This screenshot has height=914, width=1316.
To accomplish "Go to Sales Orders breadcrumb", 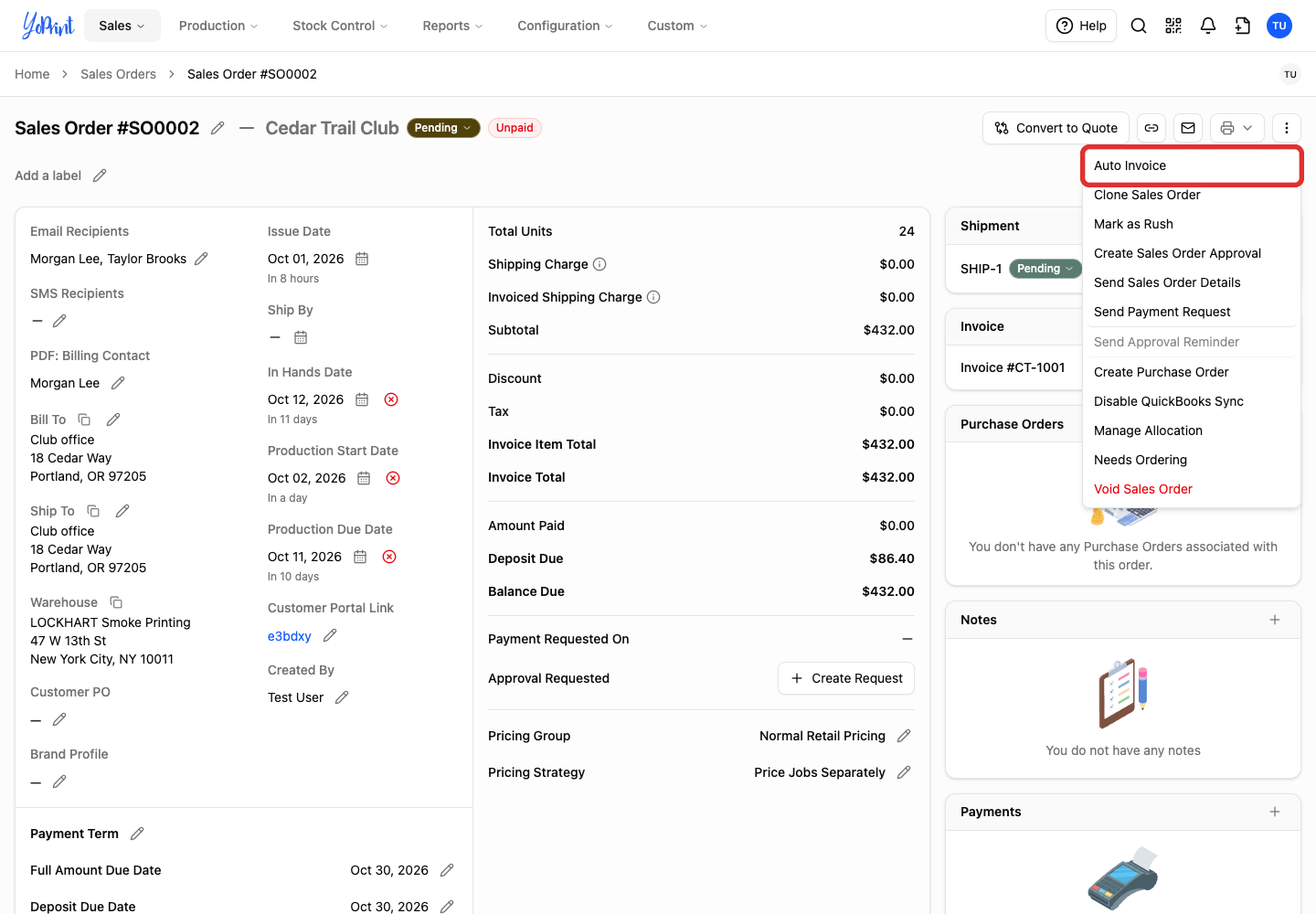I will click(x=118, y=74).
